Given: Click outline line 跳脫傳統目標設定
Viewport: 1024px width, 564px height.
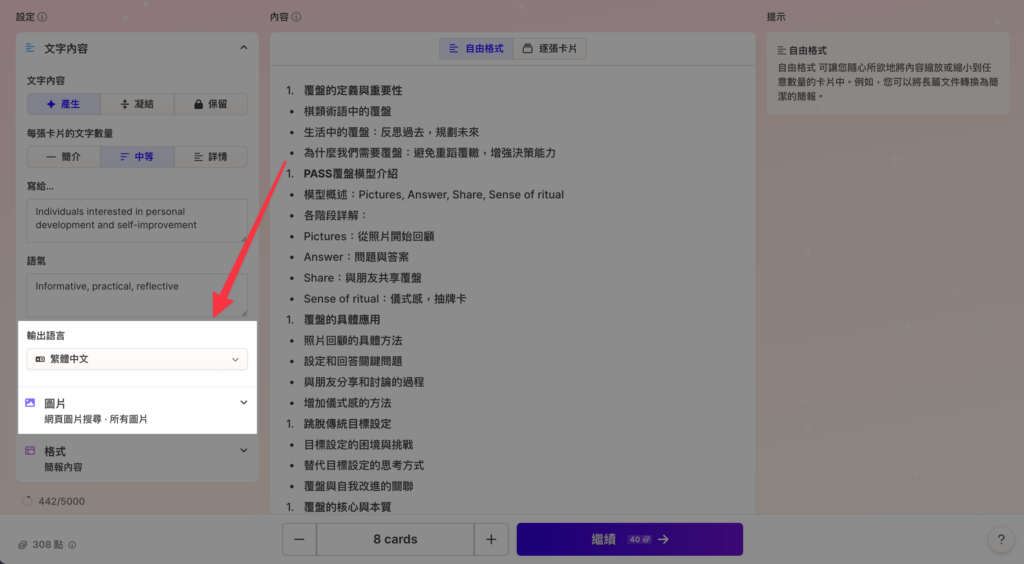Looking at the screenshot, I should pos(347,424).
